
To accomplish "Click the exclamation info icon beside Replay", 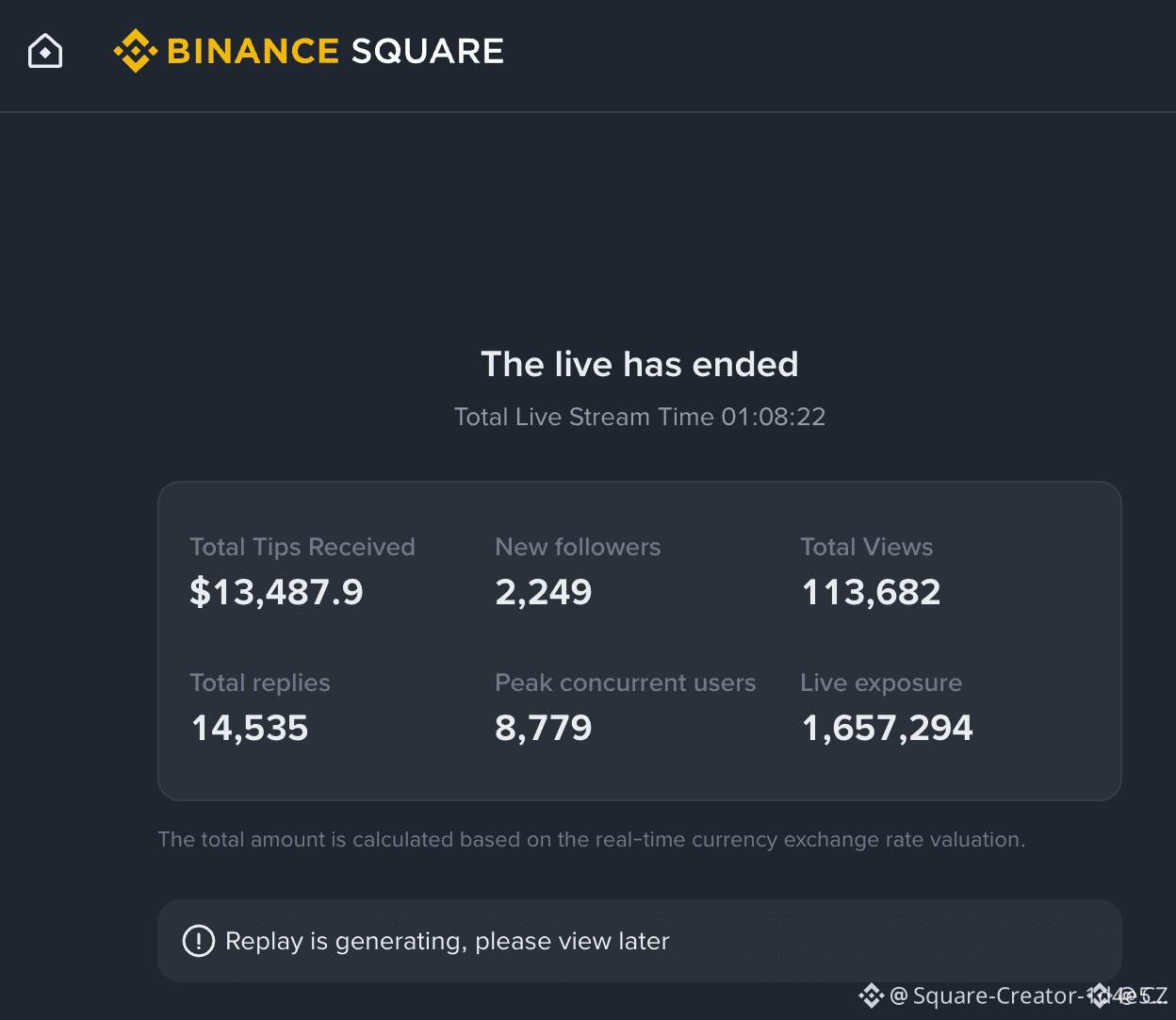I will [198, 941].
